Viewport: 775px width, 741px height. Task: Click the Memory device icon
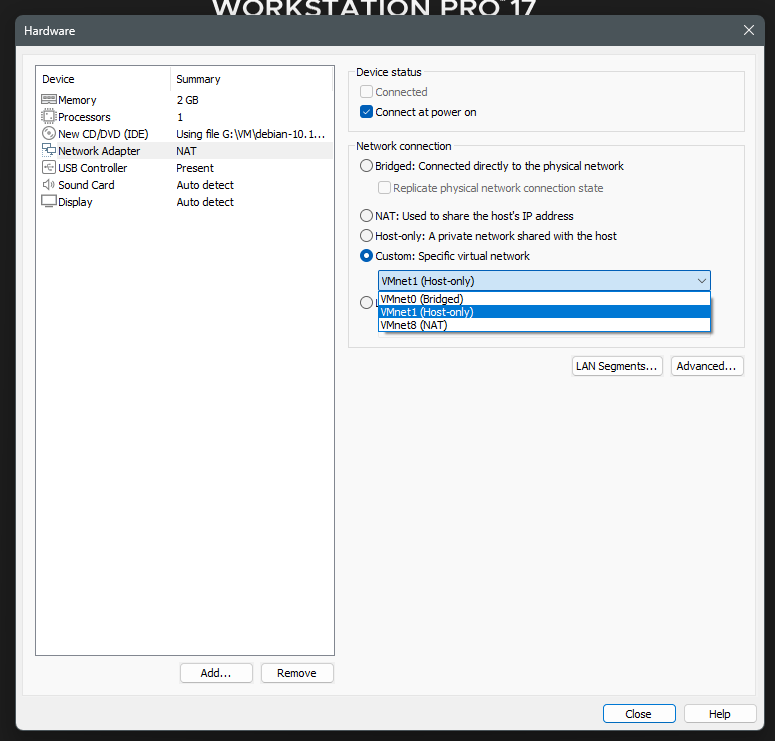[48, 99]
